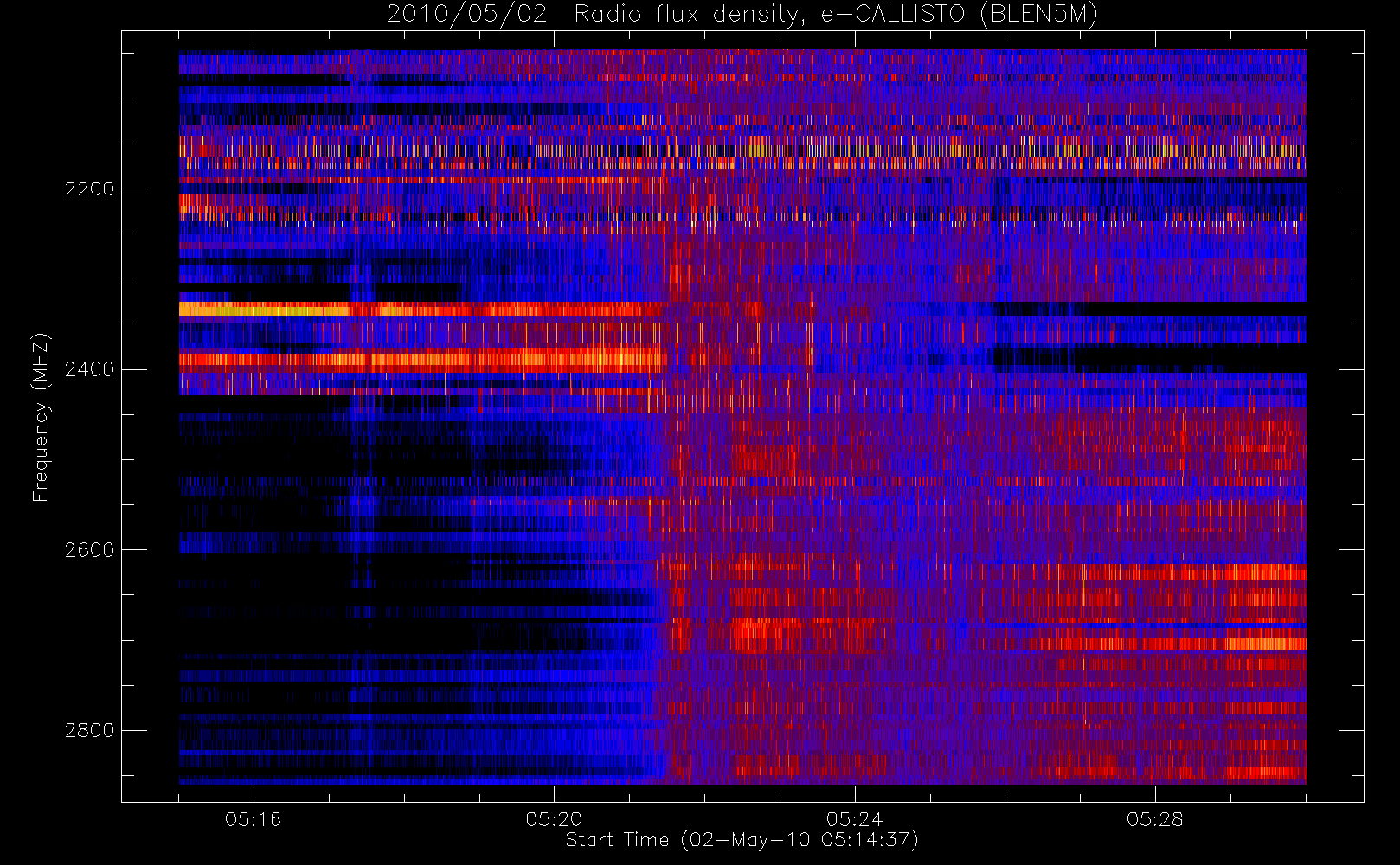Click the 2200 frequency tick label
This screenshot has width=1400, height=865.
[89, 189]
